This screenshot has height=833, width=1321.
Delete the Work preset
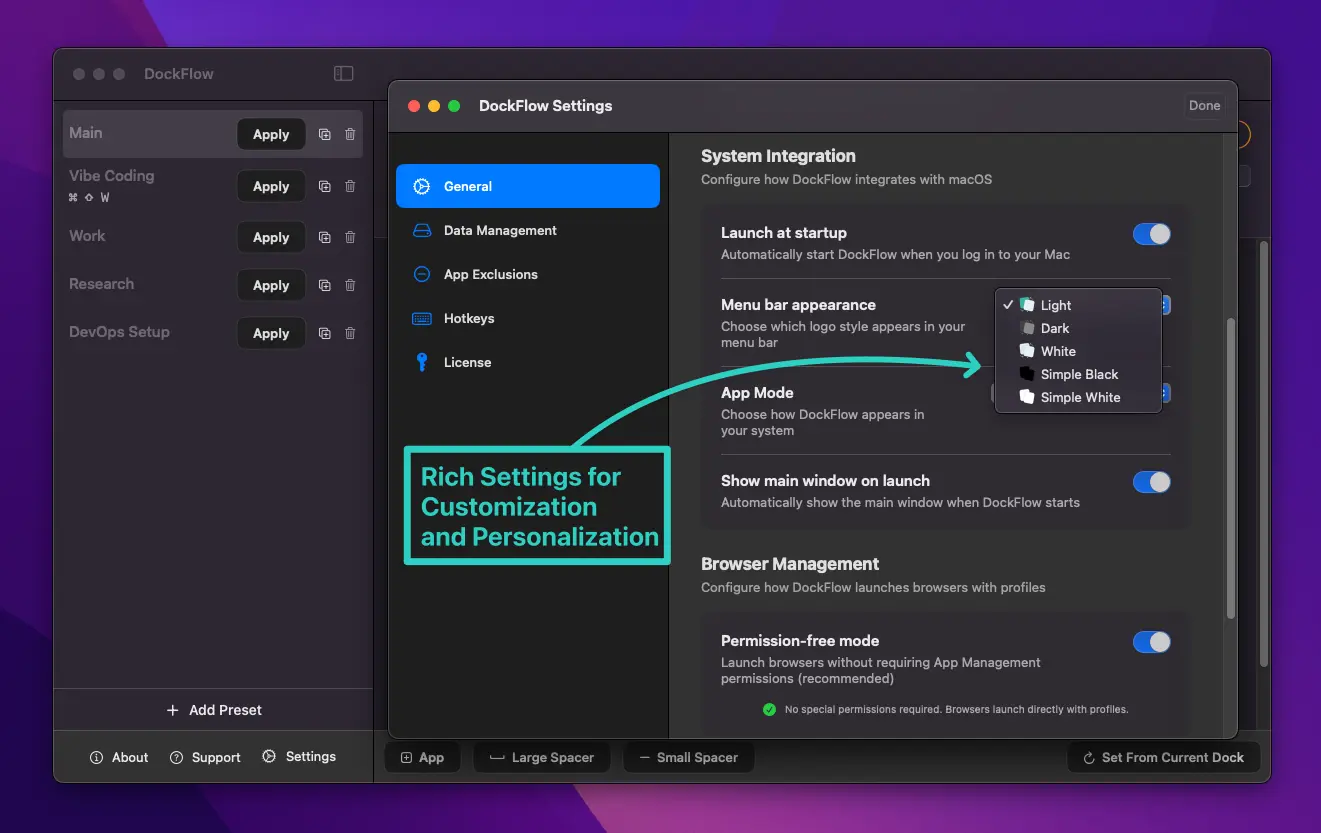click(x=350, y=237)
